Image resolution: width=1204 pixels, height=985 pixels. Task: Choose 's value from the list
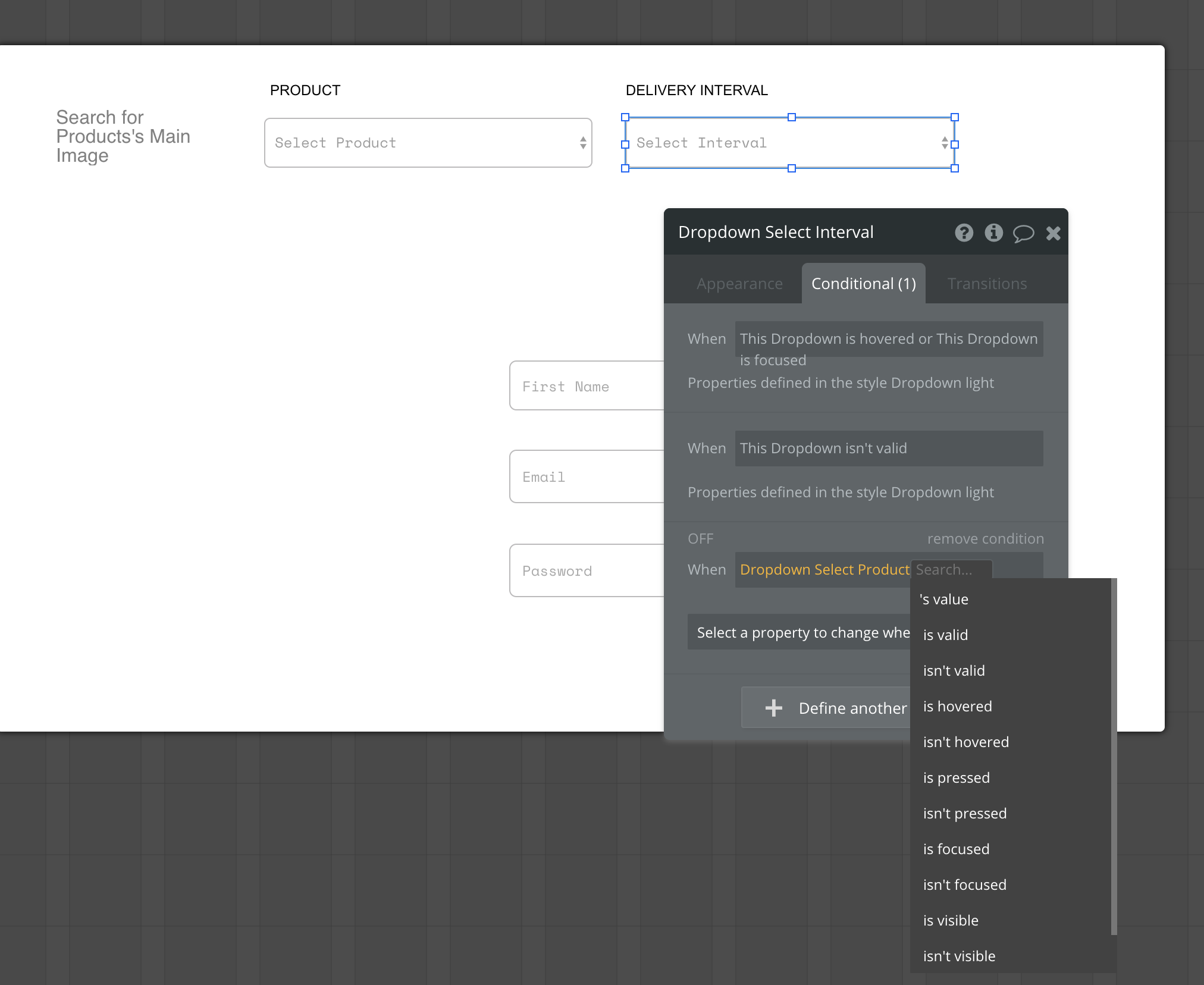point(944,600)
